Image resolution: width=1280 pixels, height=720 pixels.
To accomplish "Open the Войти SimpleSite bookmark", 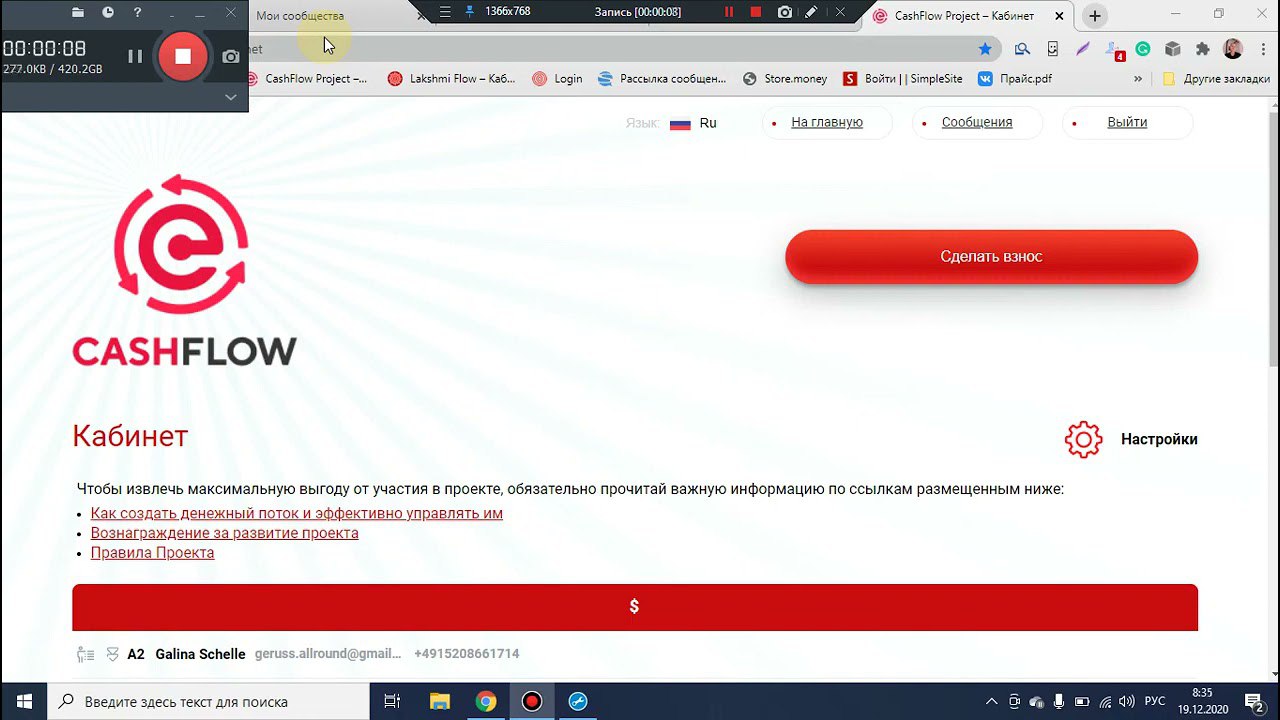I will (903, 79).
